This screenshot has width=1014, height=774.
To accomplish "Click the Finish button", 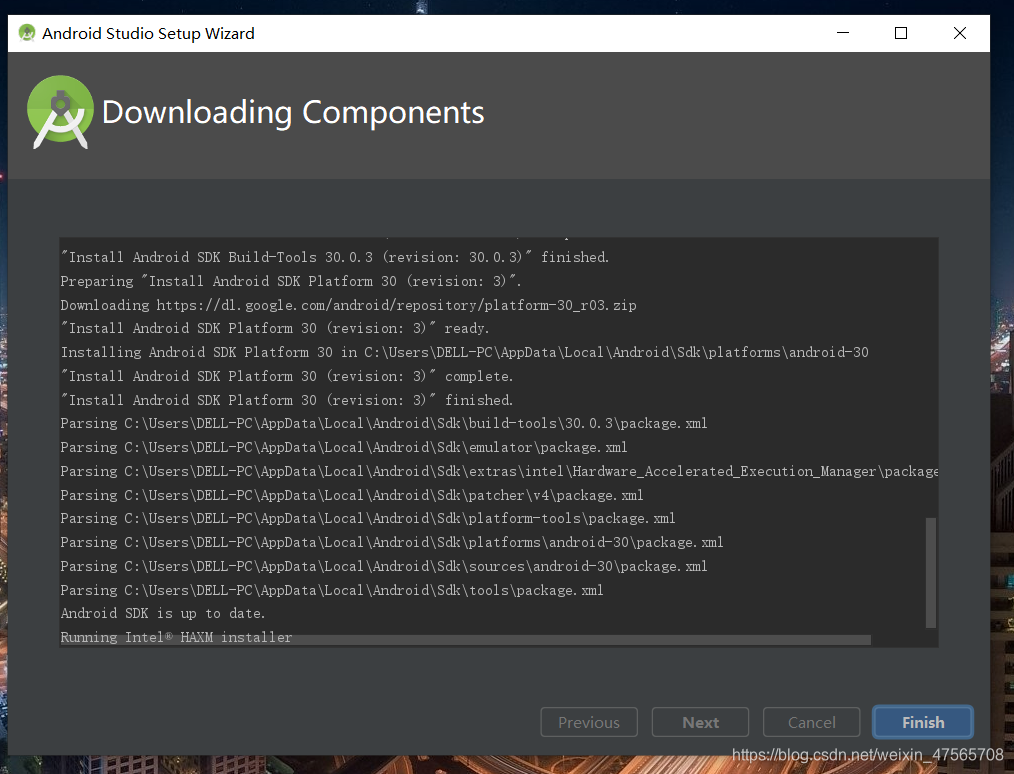I will pos(923,722).
